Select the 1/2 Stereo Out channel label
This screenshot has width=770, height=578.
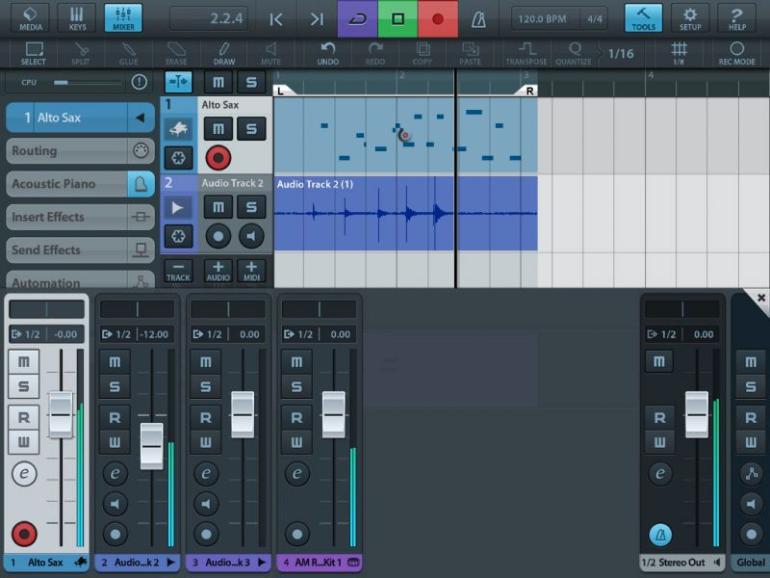pyautogui.click(x=682, y=562)
